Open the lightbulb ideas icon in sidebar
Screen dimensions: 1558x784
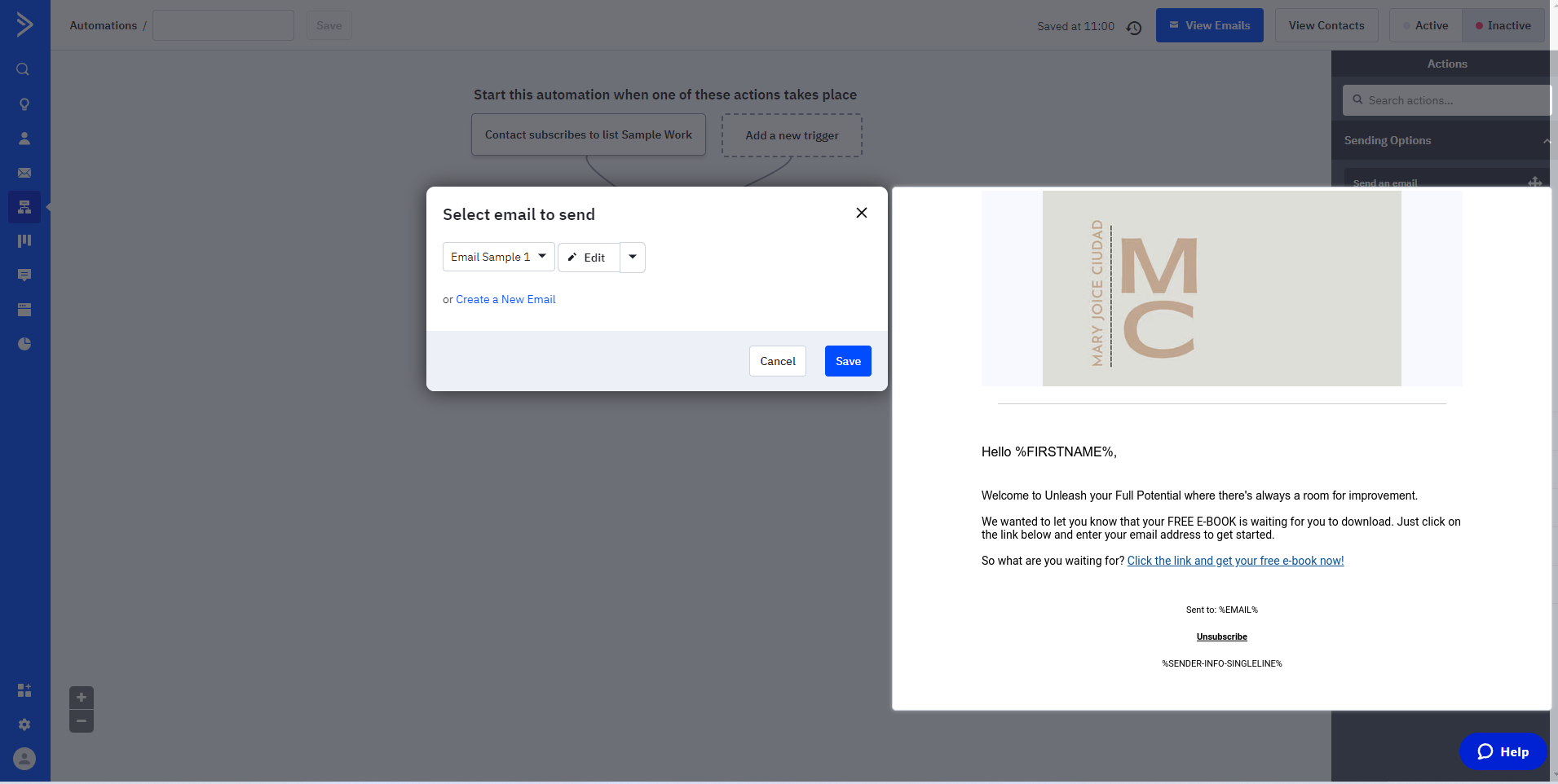[24, 104]
